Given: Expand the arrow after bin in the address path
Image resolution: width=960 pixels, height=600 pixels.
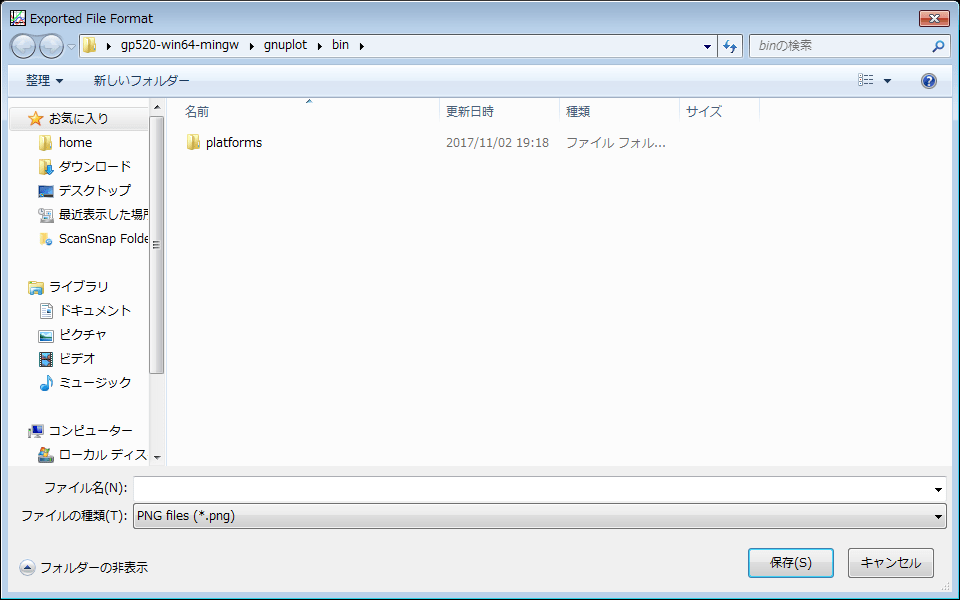Looking at the screenshot, I should click(362, 46).
